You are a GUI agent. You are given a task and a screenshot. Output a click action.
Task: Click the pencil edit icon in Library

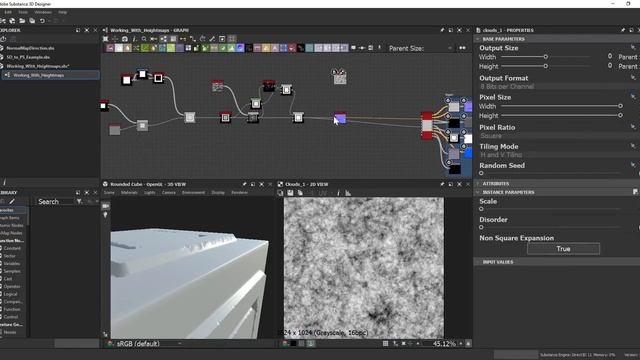[12, 201]
